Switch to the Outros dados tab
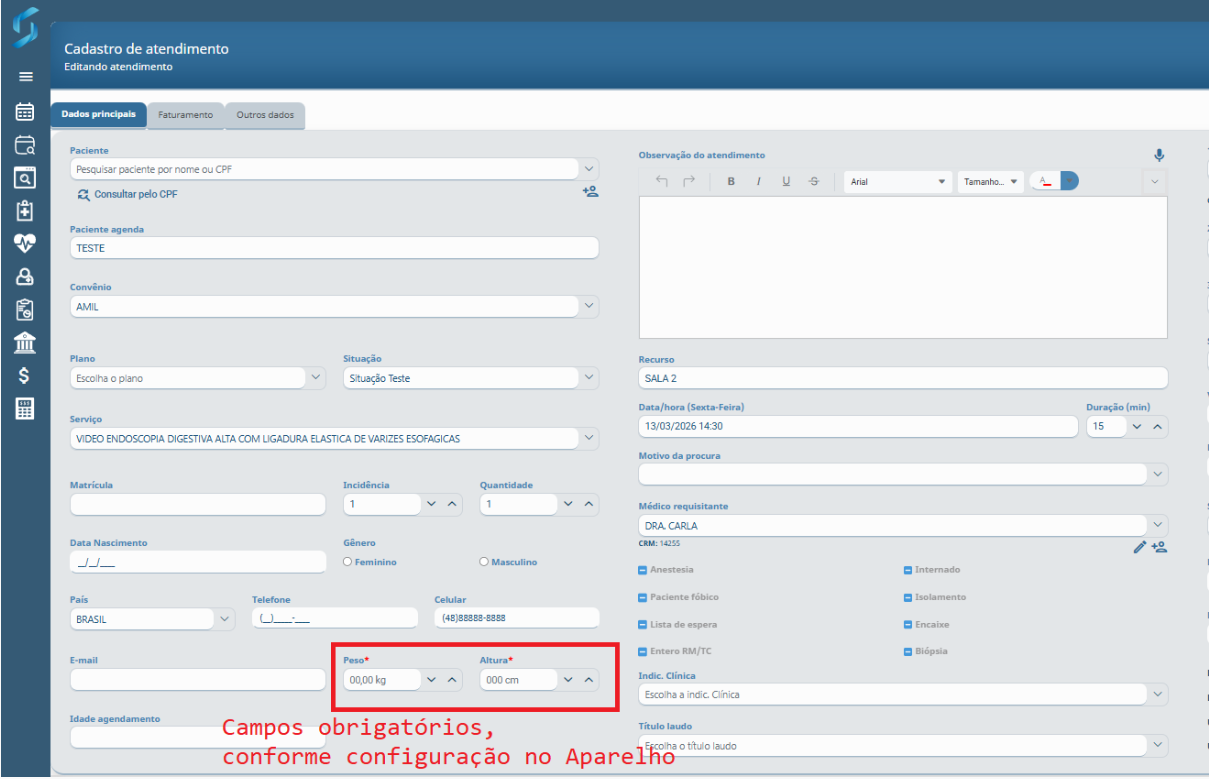Viewport: 1209px width, 779px height. [x=265, y=115]
